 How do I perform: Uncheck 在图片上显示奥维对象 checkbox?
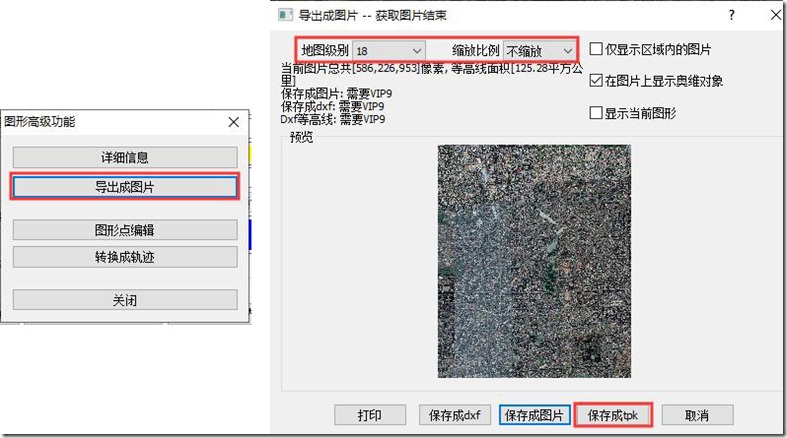click(597, 81)
